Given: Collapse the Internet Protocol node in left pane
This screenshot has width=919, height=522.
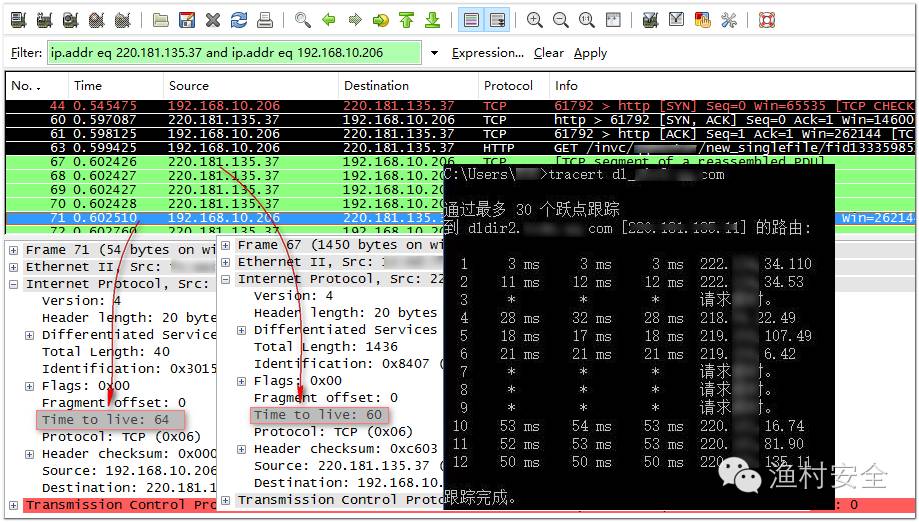Looking at the screenshot, I should click(14, 284).
